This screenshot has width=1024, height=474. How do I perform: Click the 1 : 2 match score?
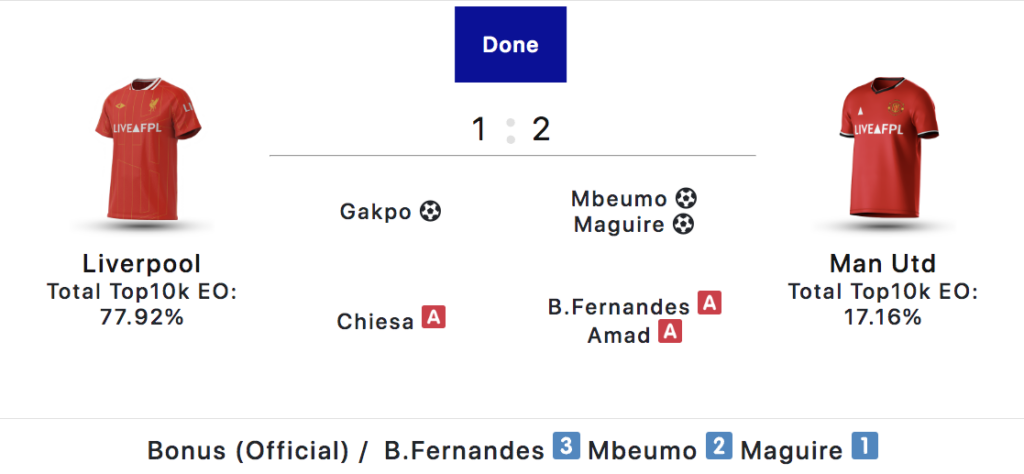(511, 129)
